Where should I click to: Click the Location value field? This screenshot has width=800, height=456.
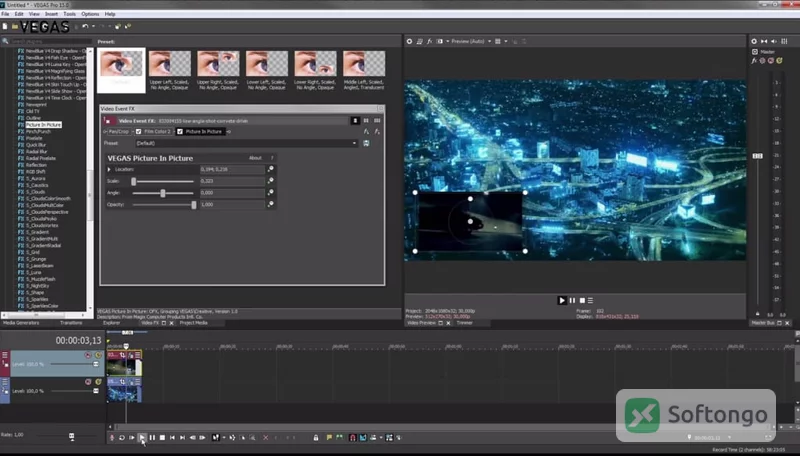(x=232, y=169)
